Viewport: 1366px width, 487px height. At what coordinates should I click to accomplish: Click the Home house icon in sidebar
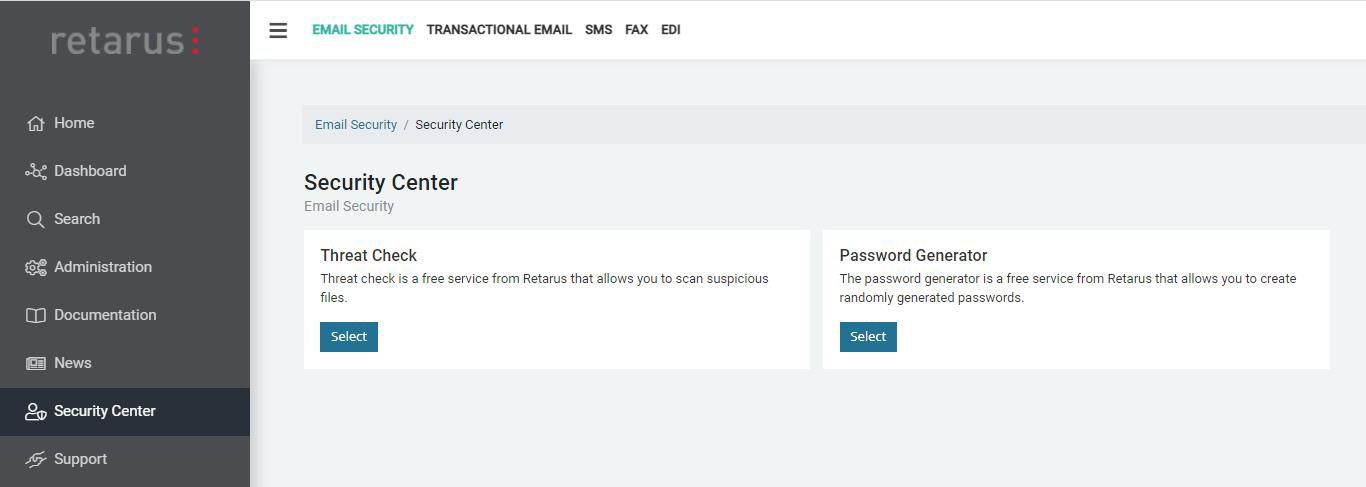[36, 123]
